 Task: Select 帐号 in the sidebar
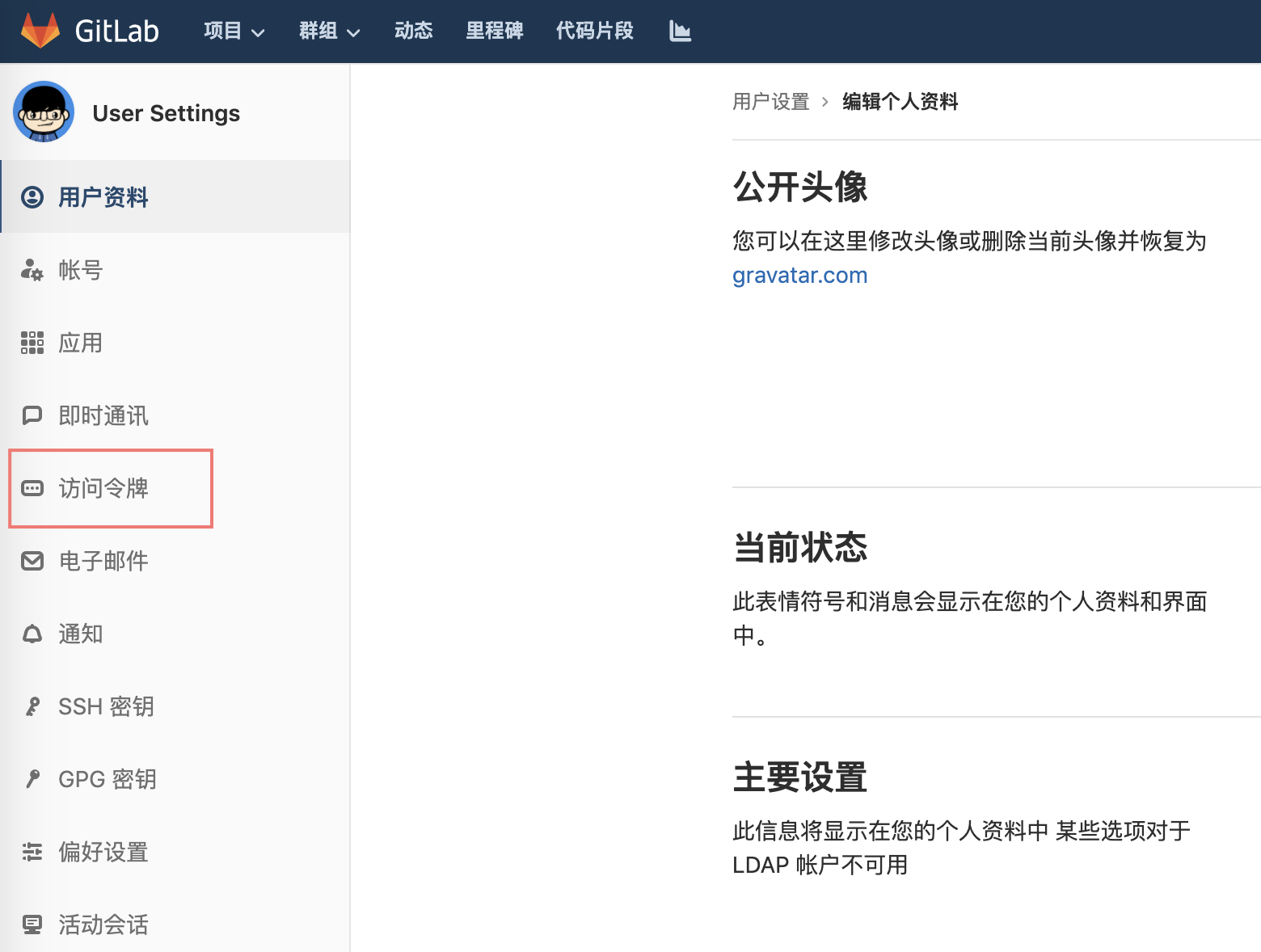point(79,271)
